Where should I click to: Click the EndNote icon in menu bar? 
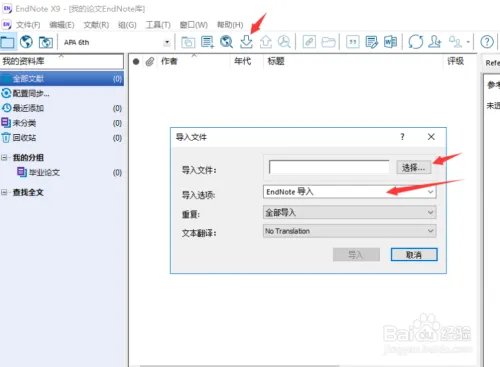pos(7,25)
